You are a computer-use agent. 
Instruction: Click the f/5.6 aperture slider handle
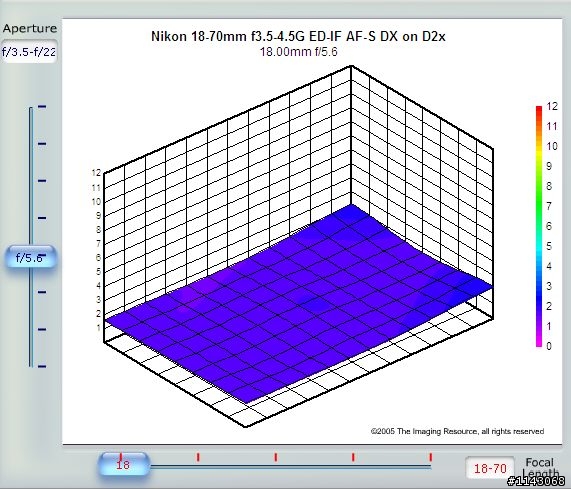tap(31, 257)
